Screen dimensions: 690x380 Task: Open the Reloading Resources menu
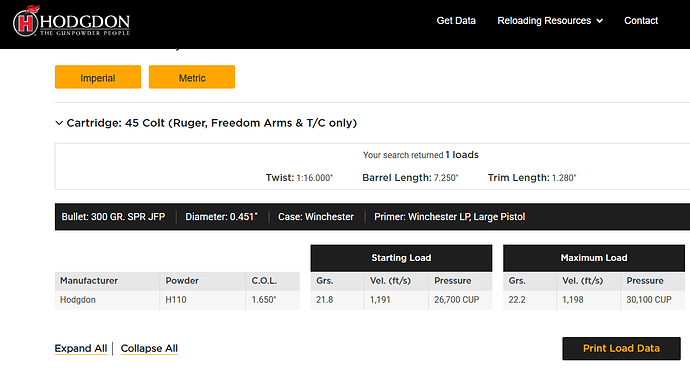point(544,21)
